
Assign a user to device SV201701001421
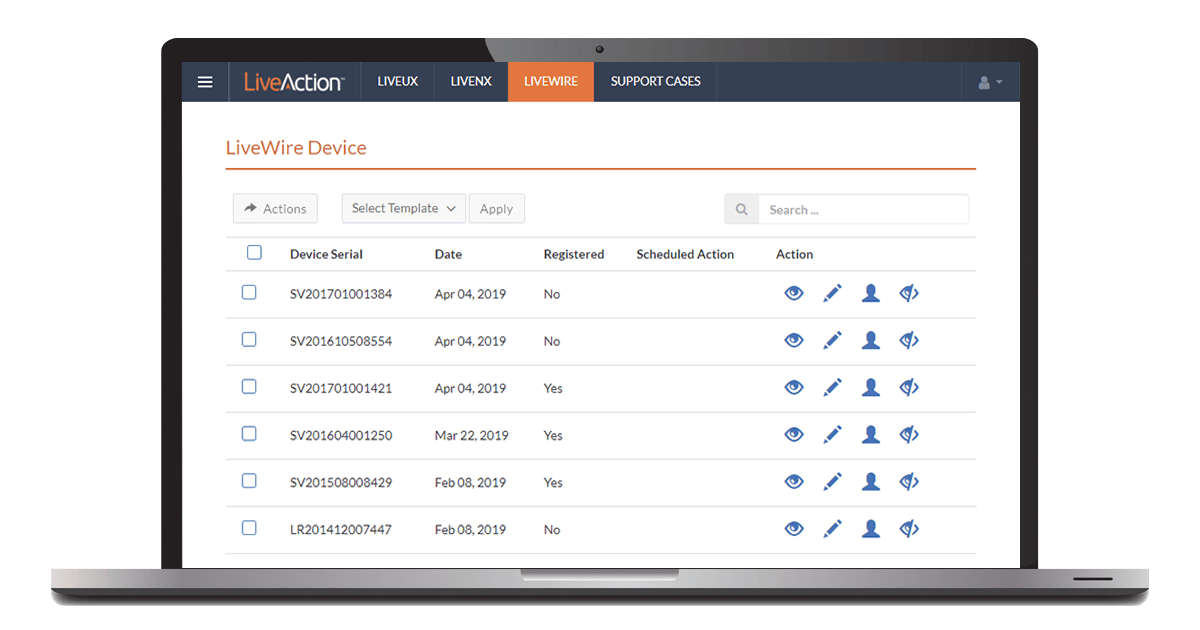(x=870, y=387)
